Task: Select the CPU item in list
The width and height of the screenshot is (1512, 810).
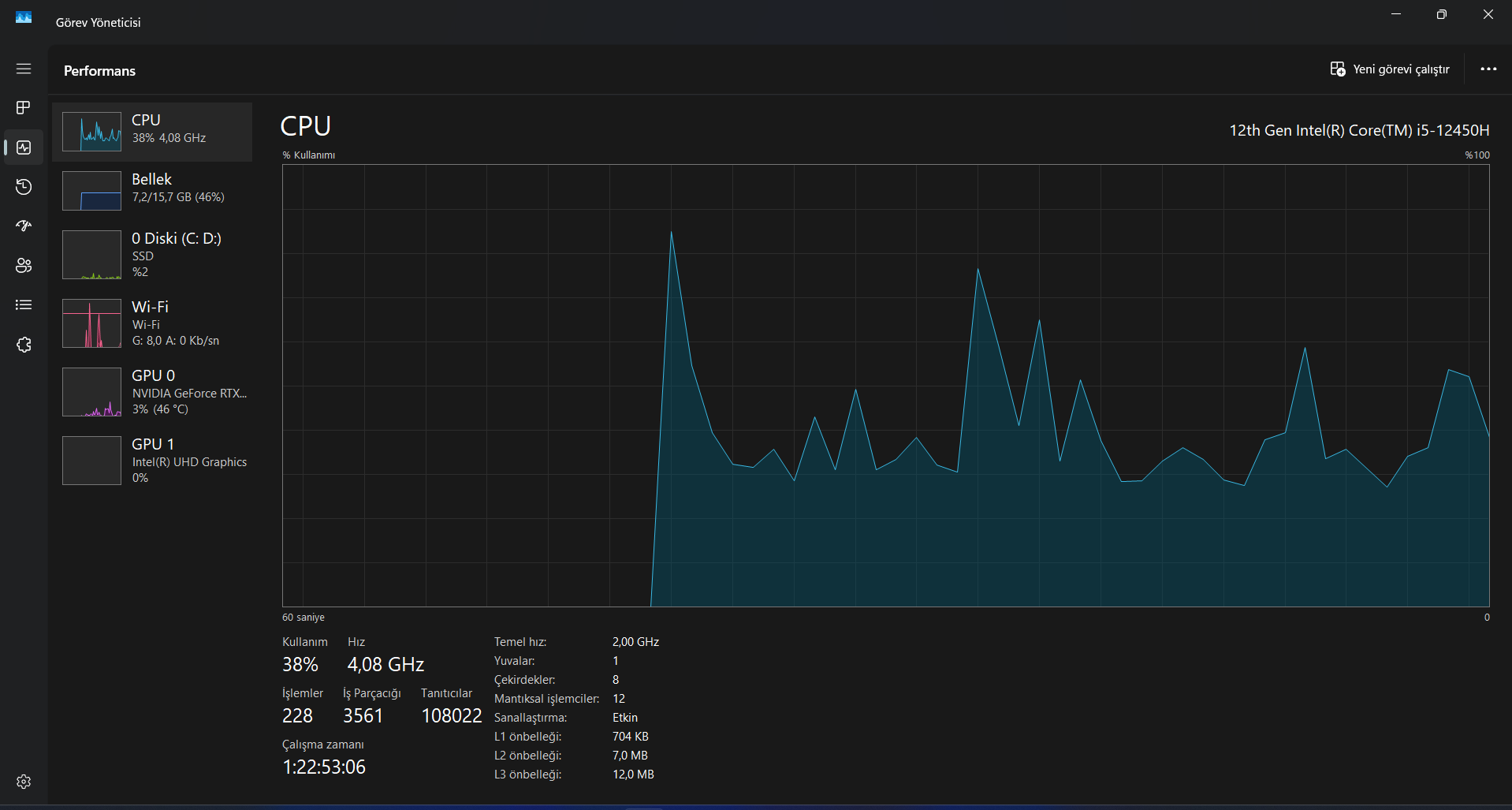Action: click(152, 132)
